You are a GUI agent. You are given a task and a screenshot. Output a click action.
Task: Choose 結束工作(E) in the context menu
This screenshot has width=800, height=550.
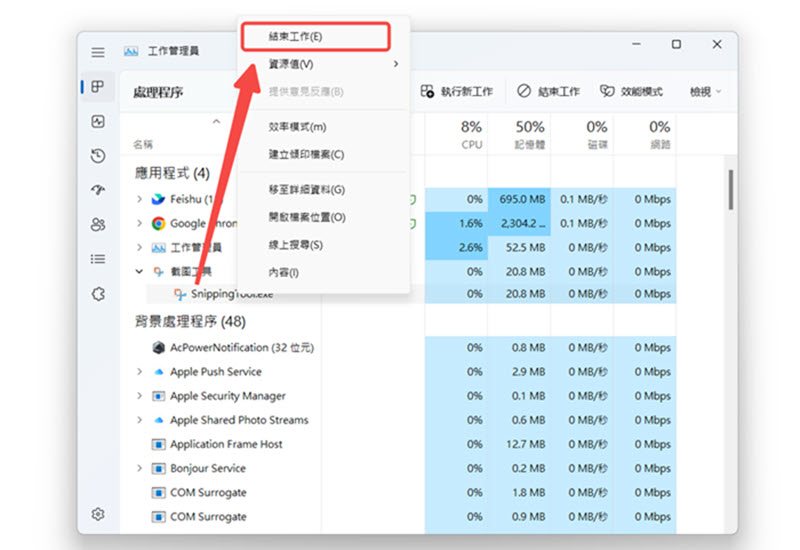click(315, 37)
